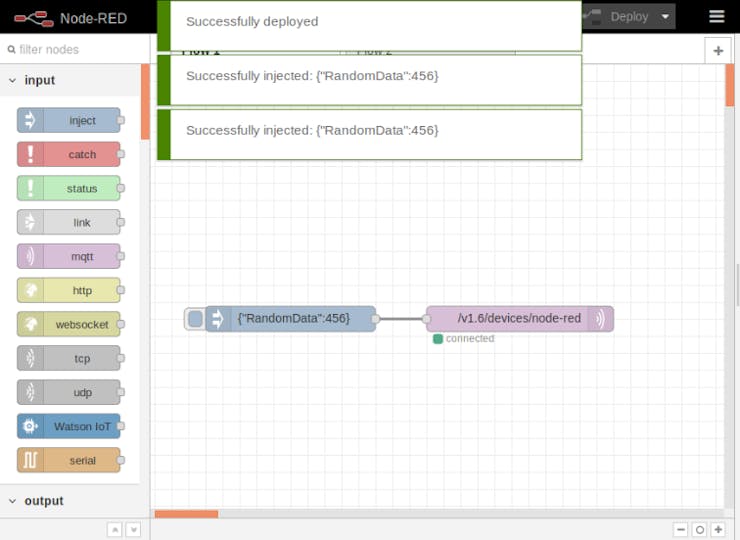Click the mqtt node input port on canvas

[x=427, y=319]
